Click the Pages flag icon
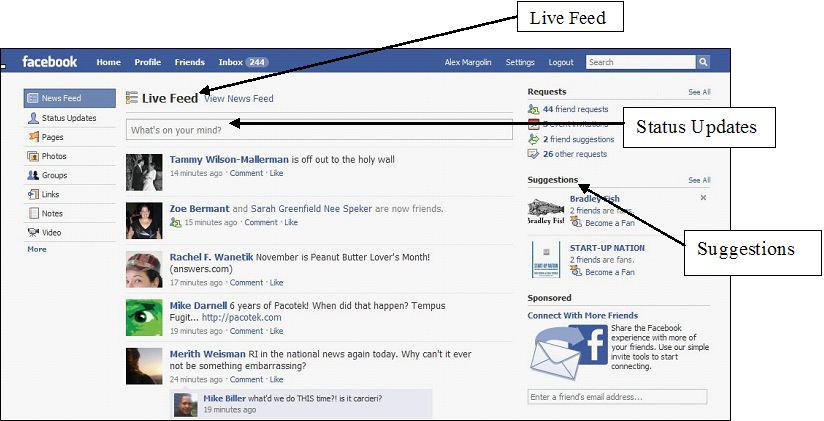 point(34,137)
